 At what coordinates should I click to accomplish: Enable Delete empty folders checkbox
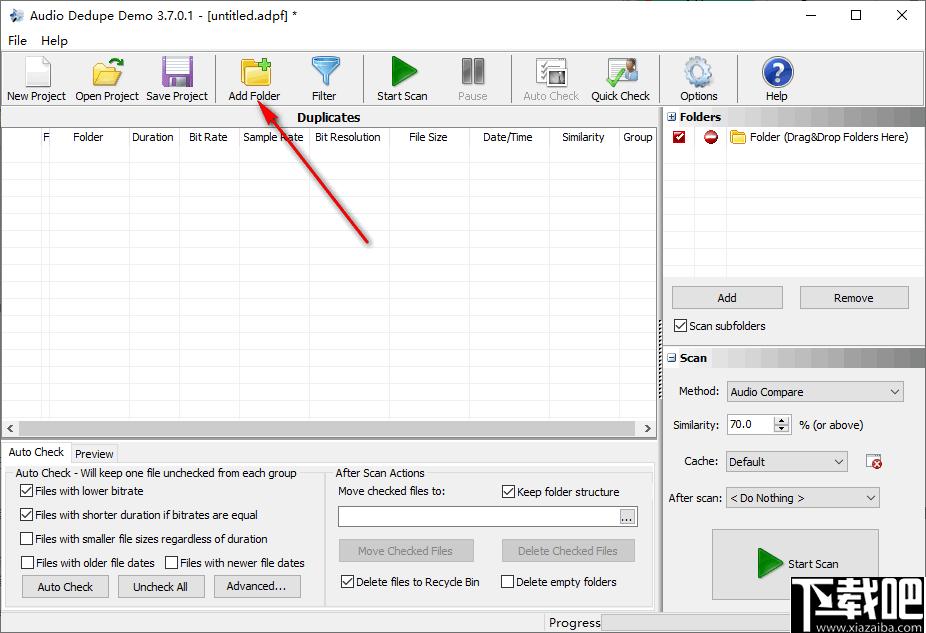pyautogui.click(x=507, y=582)
